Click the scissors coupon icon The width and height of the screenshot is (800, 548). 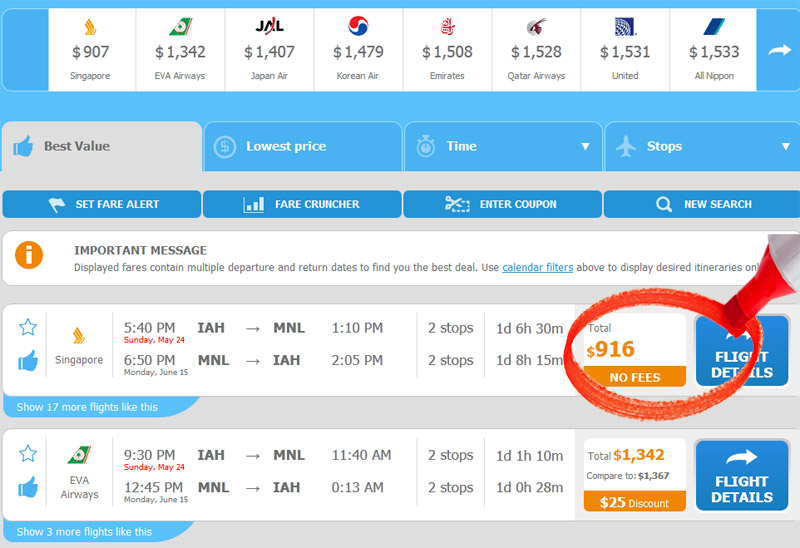[457, 204]
